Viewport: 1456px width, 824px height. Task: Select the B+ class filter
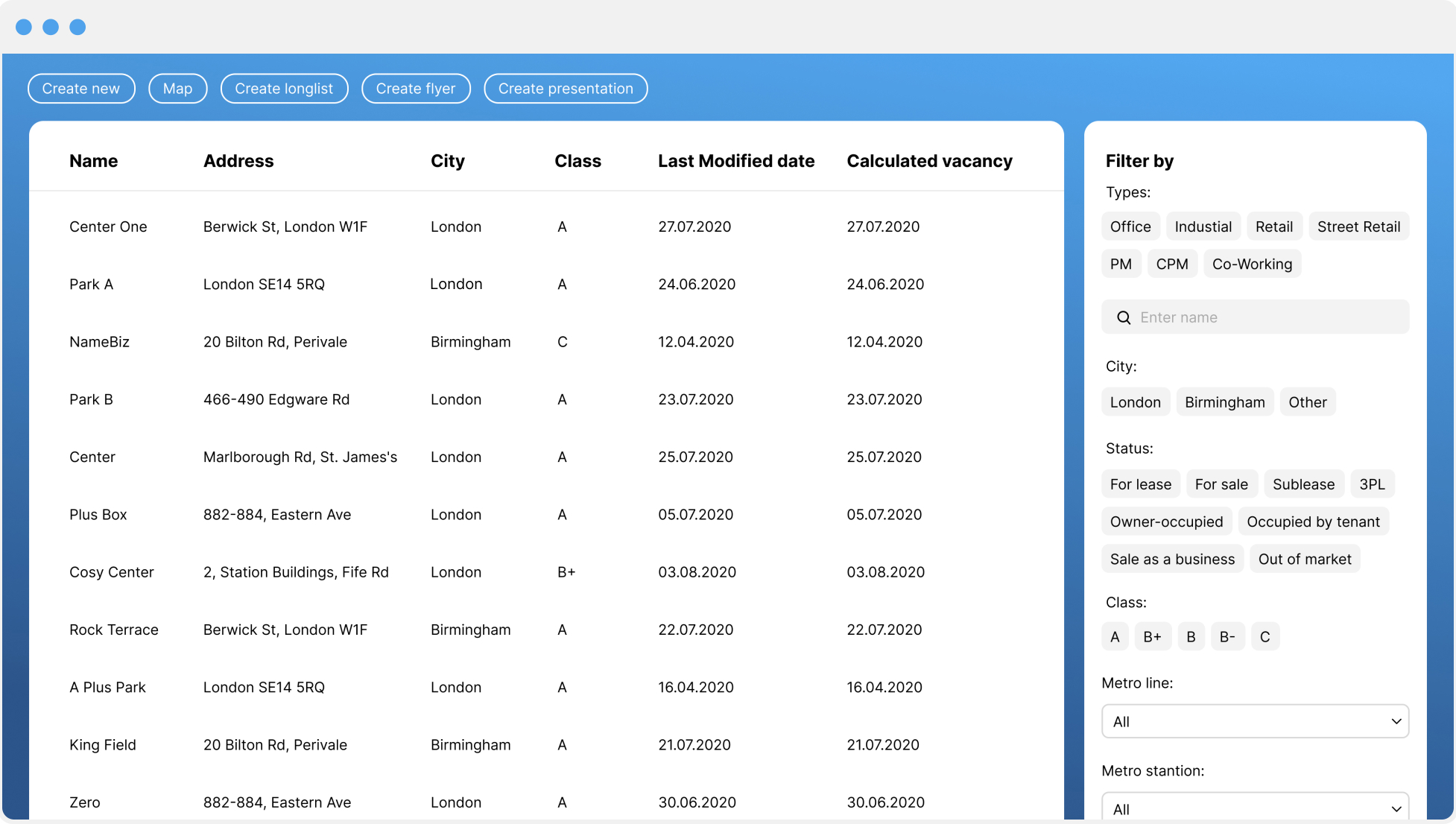coord(1152,637)
